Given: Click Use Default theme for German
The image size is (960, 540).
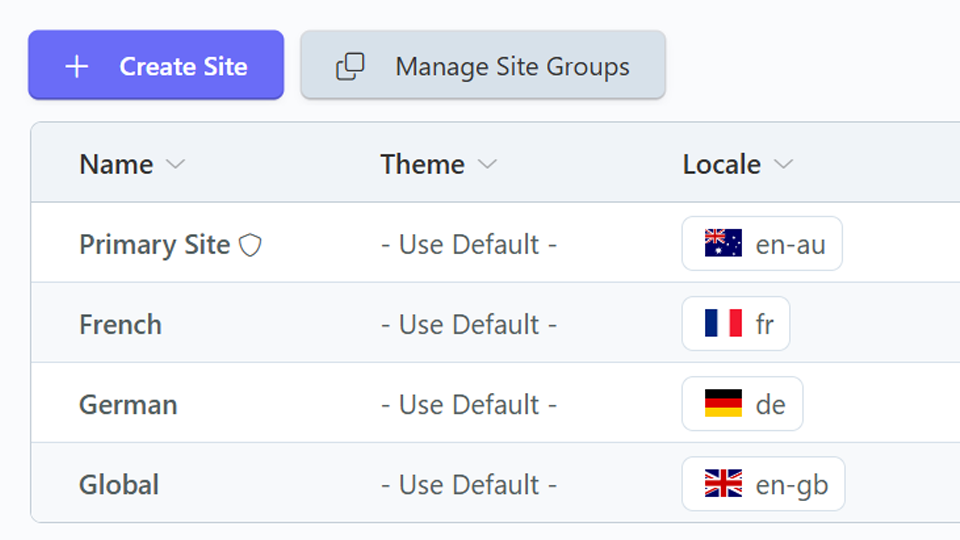Looking at the screenshot, I should click(x=469, y=405).
